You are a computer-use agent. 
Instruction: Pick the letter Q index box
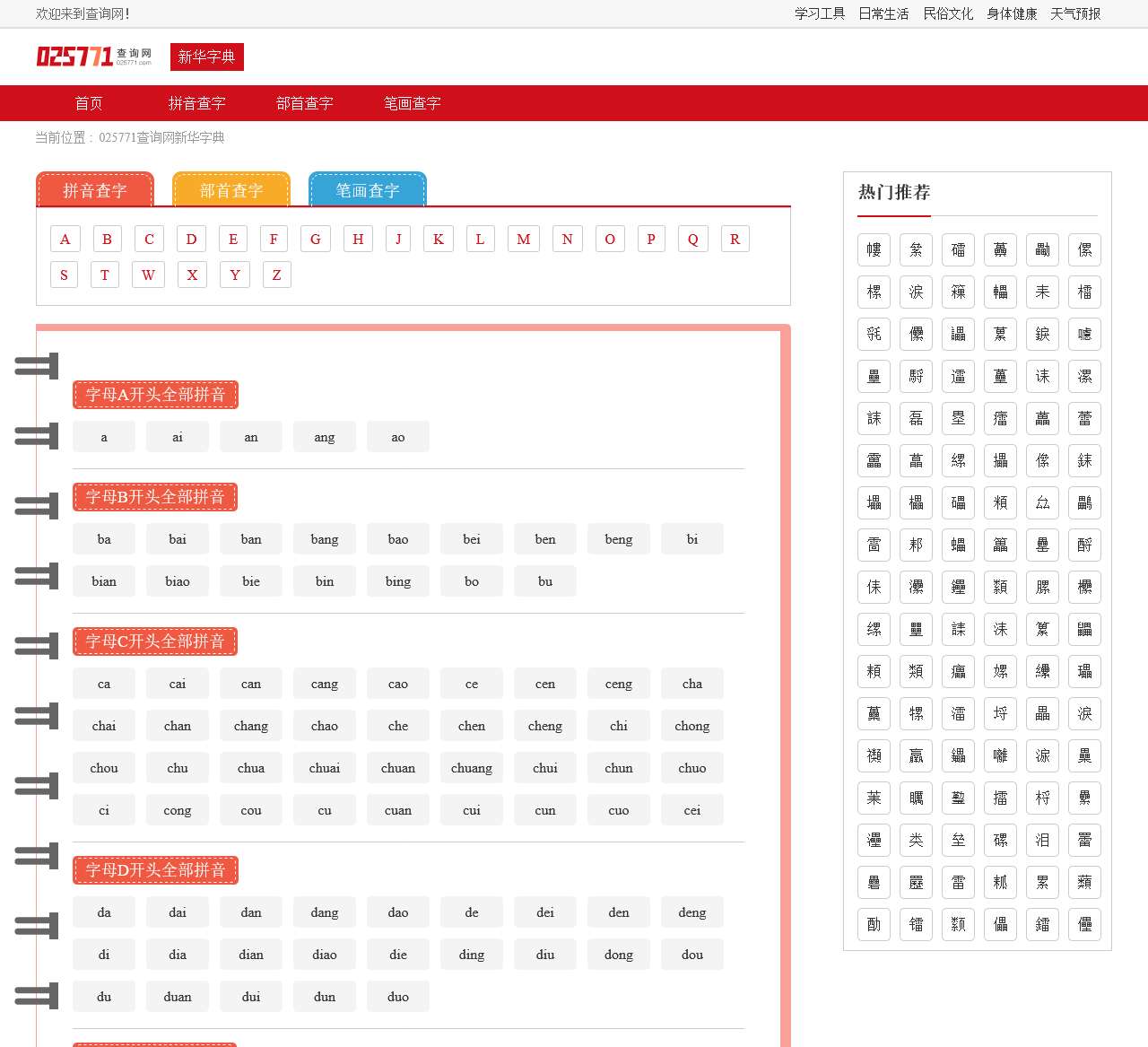point(692,239)
